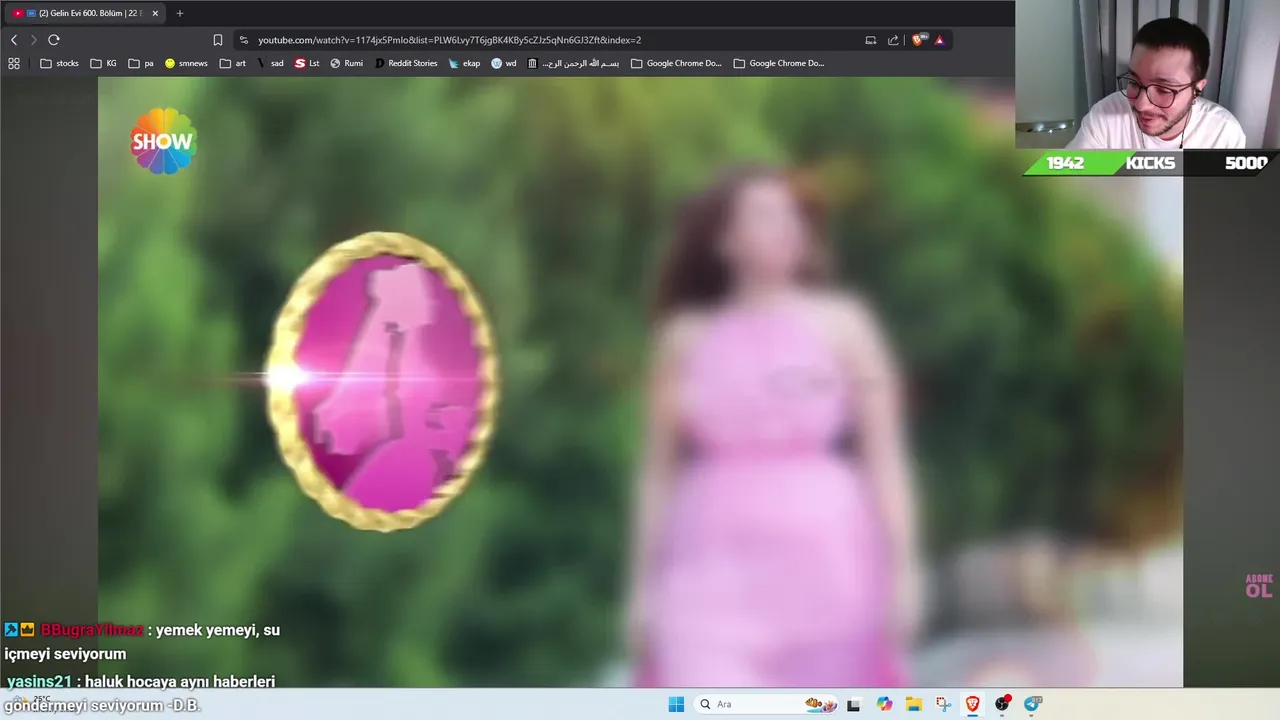Open the Windows Start menu

point(676,704)
